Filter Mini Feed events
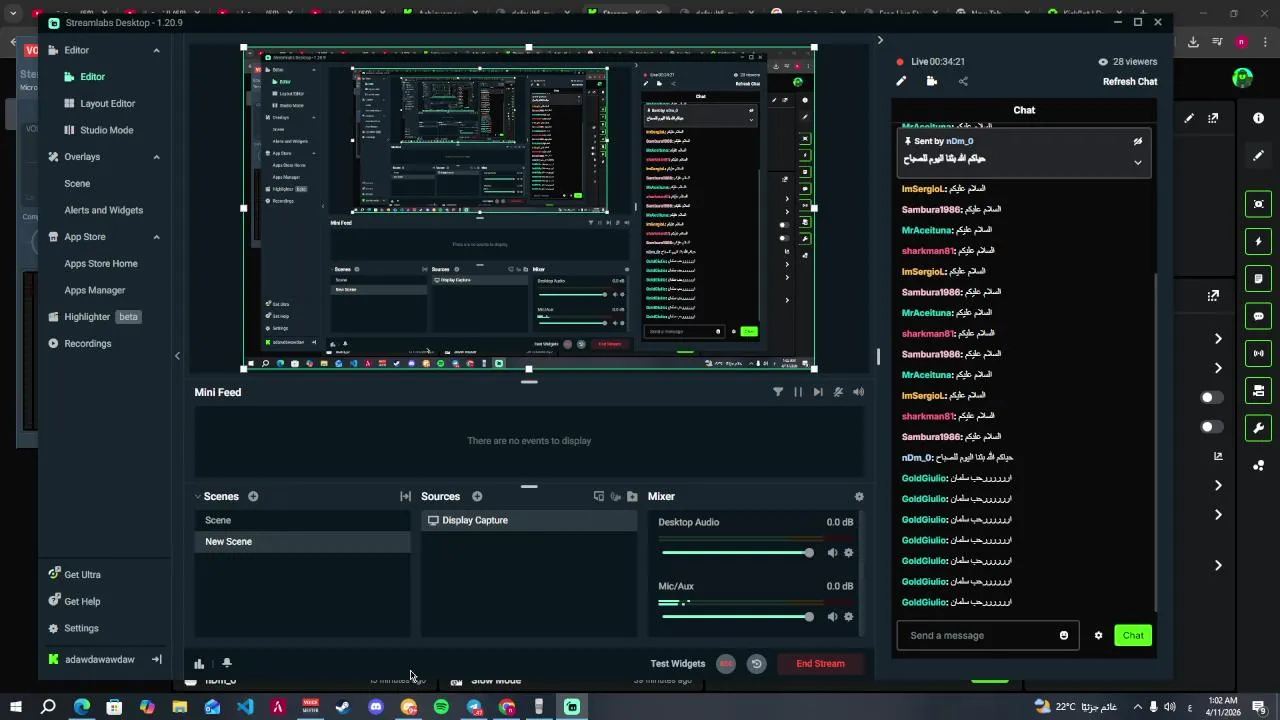Image resolution: width=1280 pixels, height=720 pixels. click(778, 392)
